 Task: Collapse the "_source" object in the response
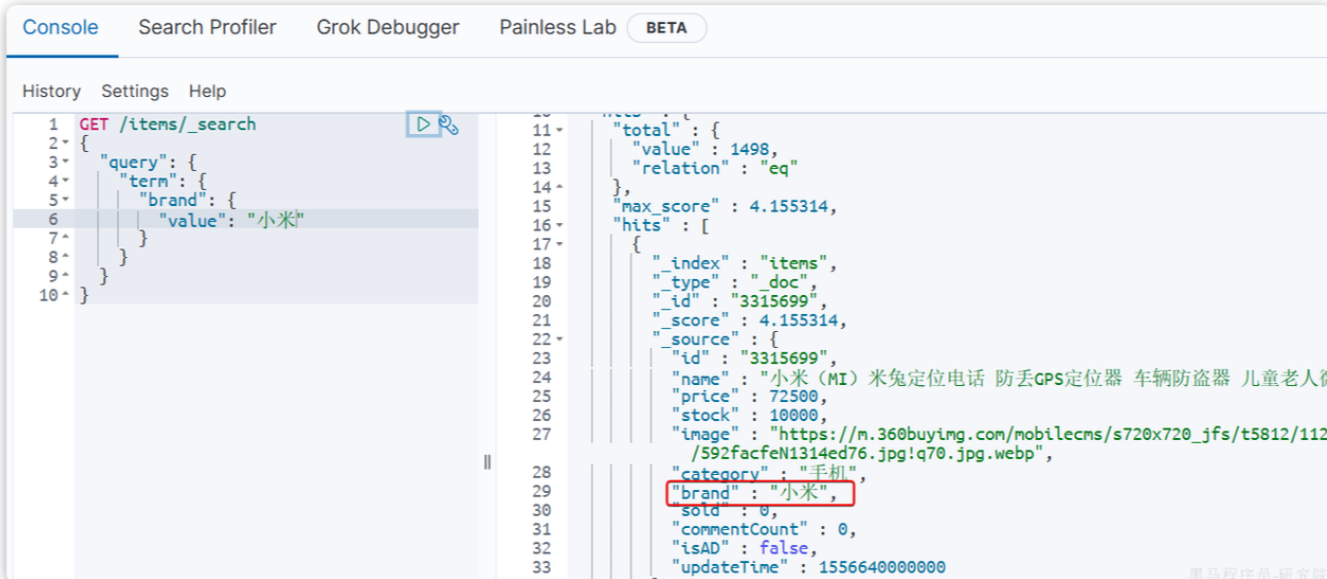pyautogui.click(x=559, y=339)
